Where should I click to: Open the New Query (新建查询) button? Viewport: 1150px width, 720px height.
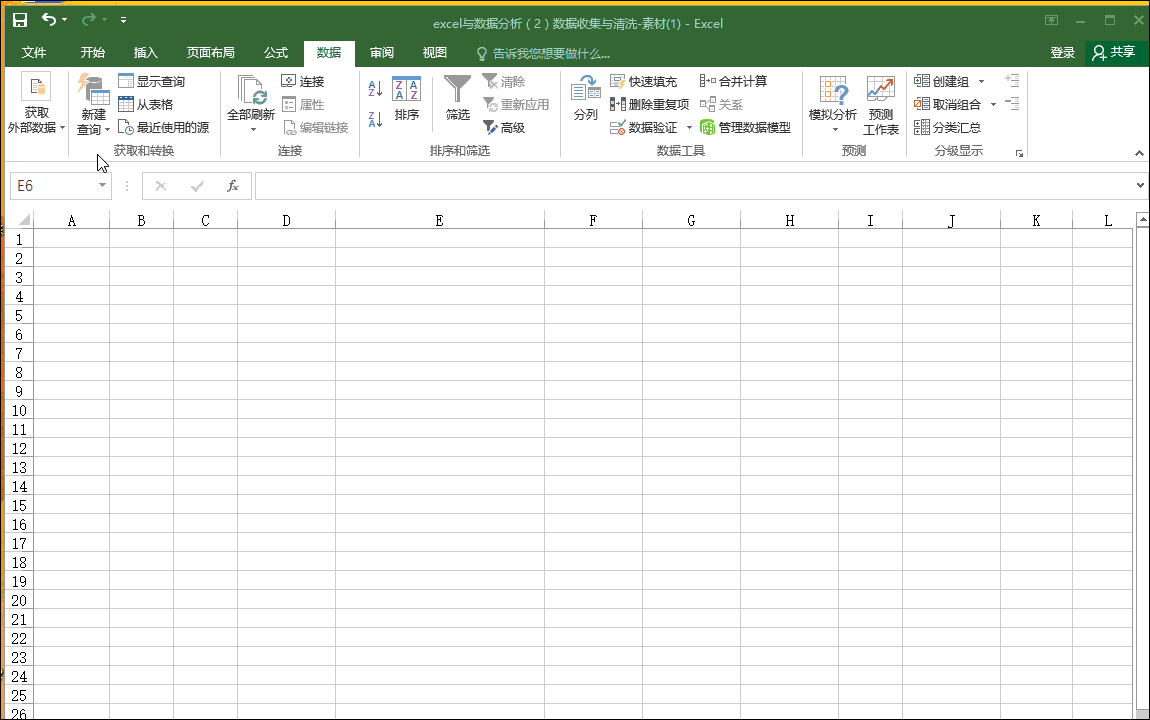coord(94,104)
